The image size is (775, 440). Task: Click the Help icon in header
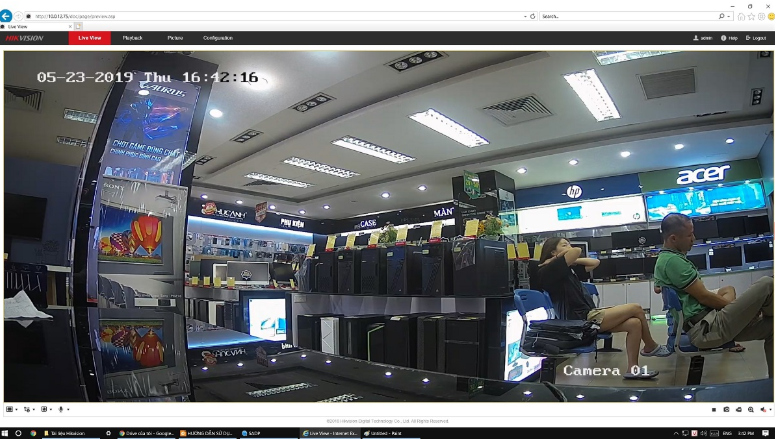click(x=728, y=38)
